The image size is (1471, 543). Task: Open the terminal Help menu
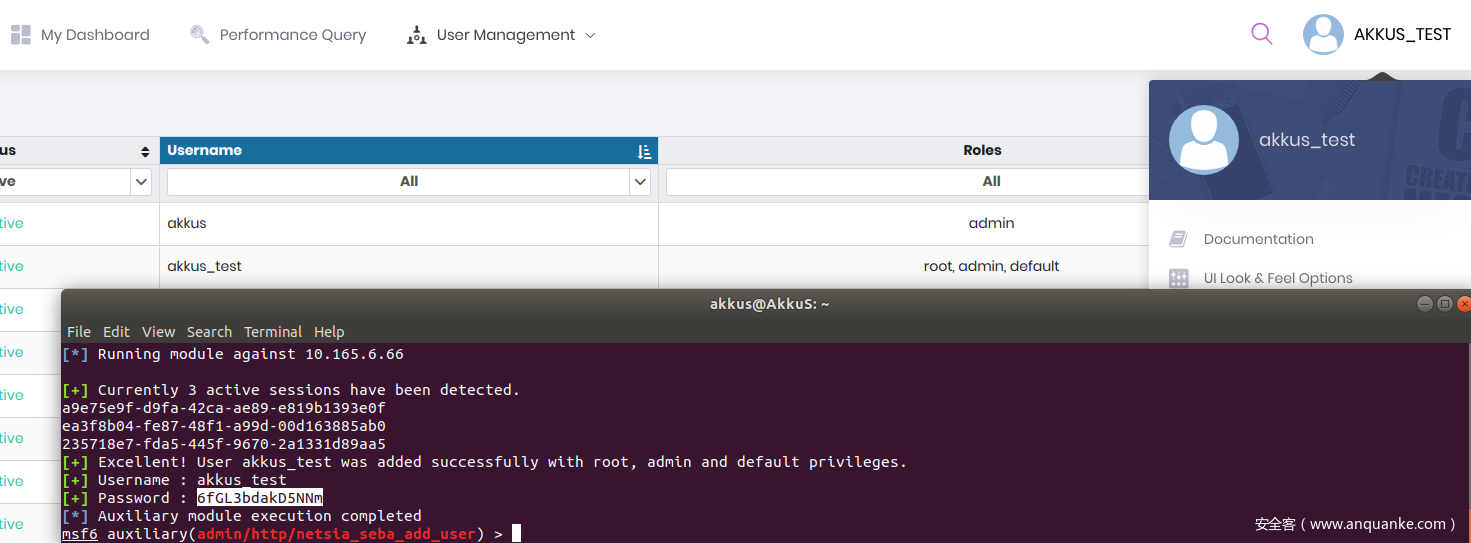[x=329, y=332]
